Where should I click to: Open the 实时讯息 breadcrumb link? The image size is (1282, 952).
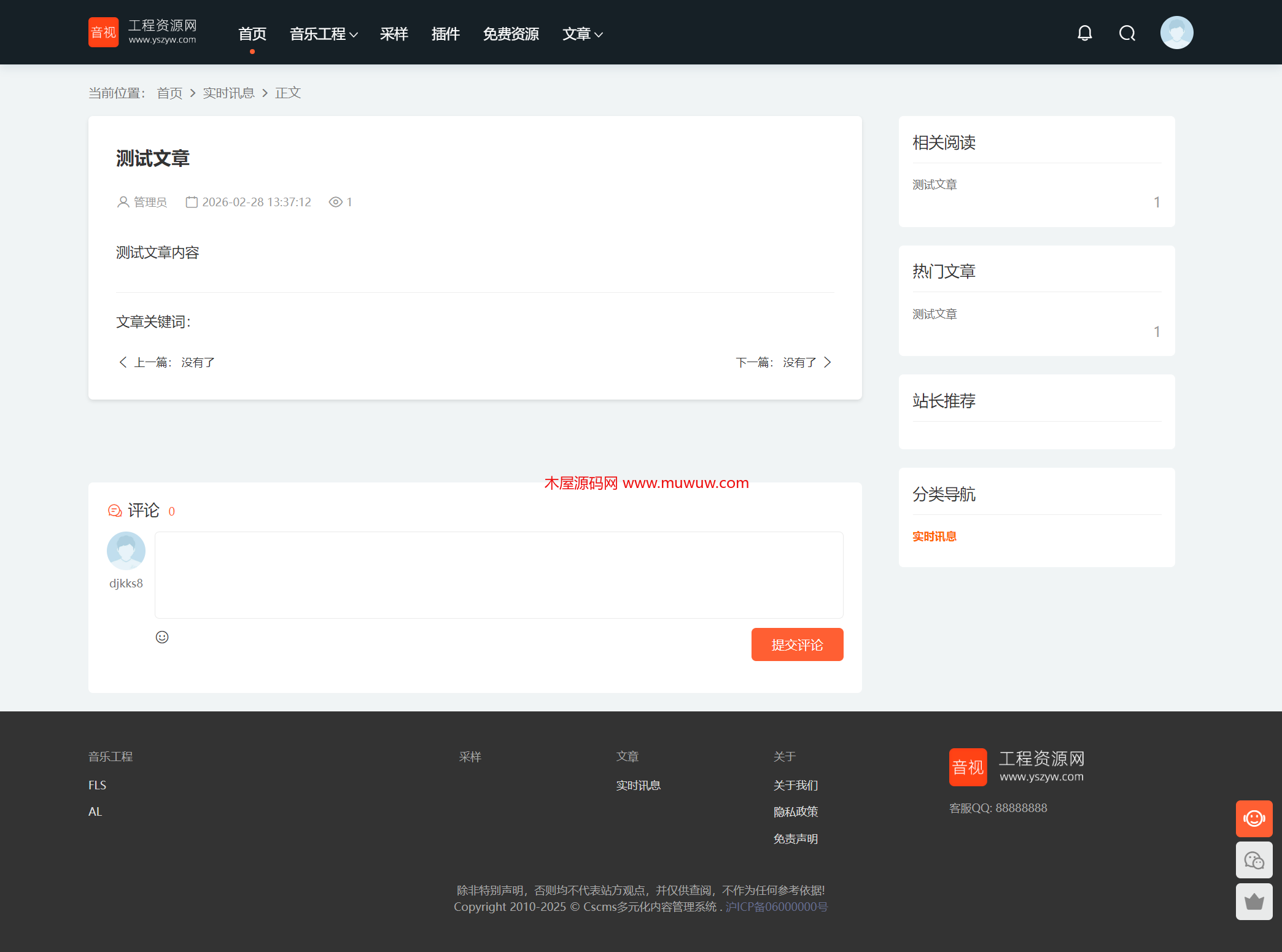click(x=228, y=93)
